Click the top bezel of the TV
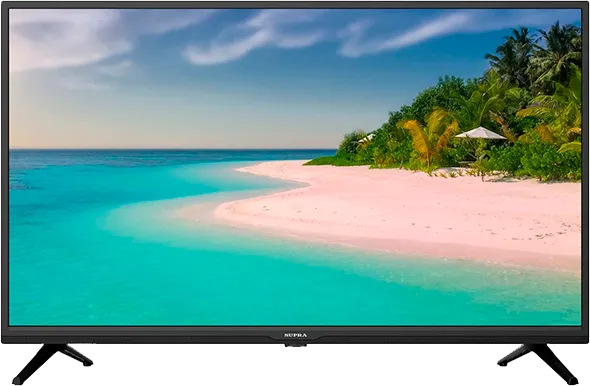 [x=295, y=5]
